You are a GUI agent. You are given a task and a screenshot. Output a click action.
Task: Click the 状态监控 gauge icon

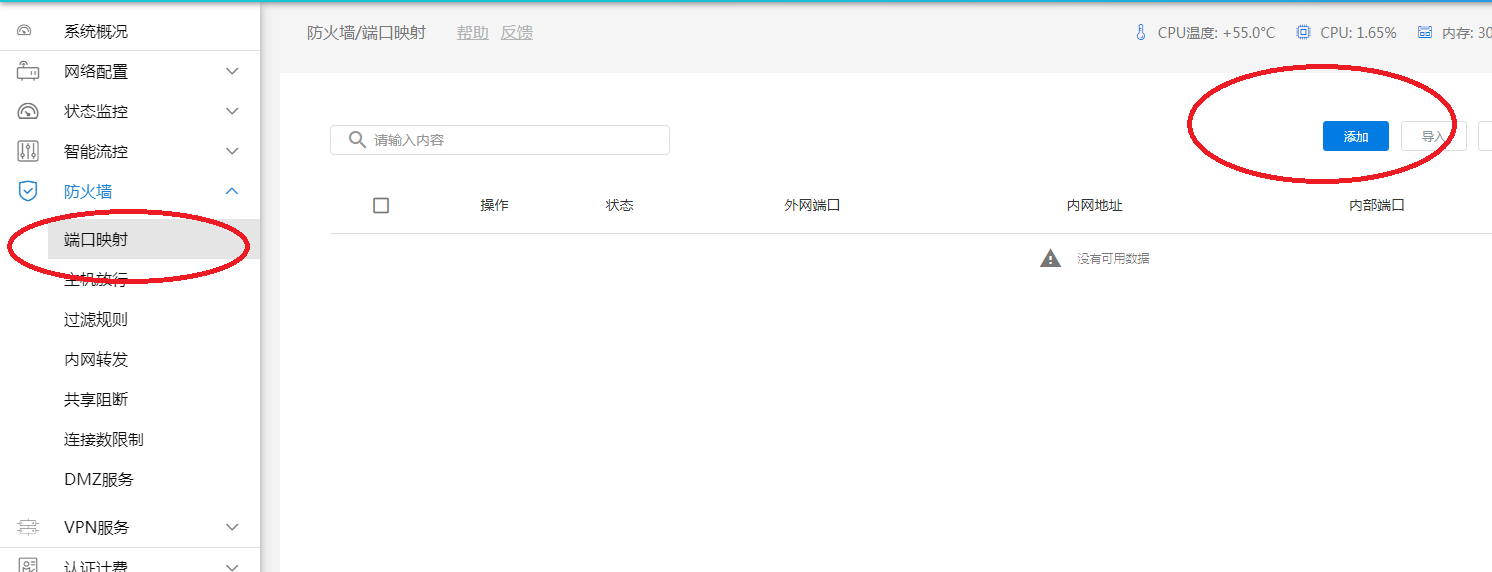point(28,111)
